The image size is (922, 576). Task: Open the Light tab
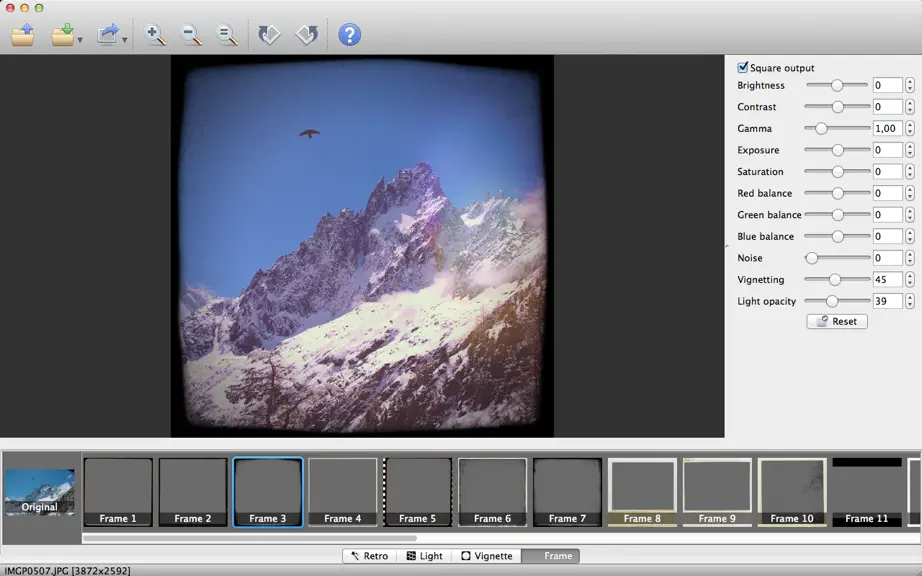[x=425, y=555]
